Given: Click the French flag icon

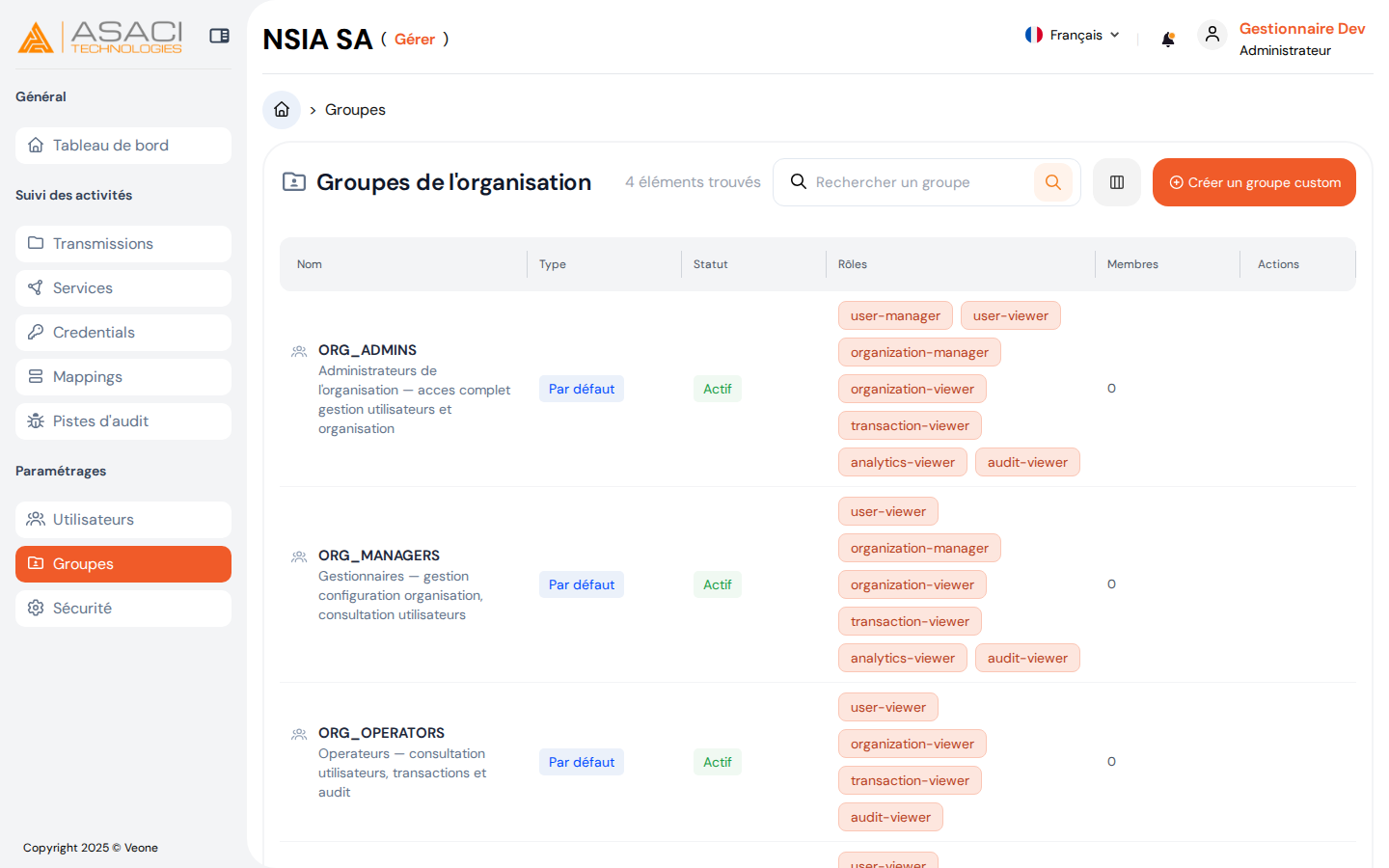Looking at the screenshot, I should [x=1034, y=35].
